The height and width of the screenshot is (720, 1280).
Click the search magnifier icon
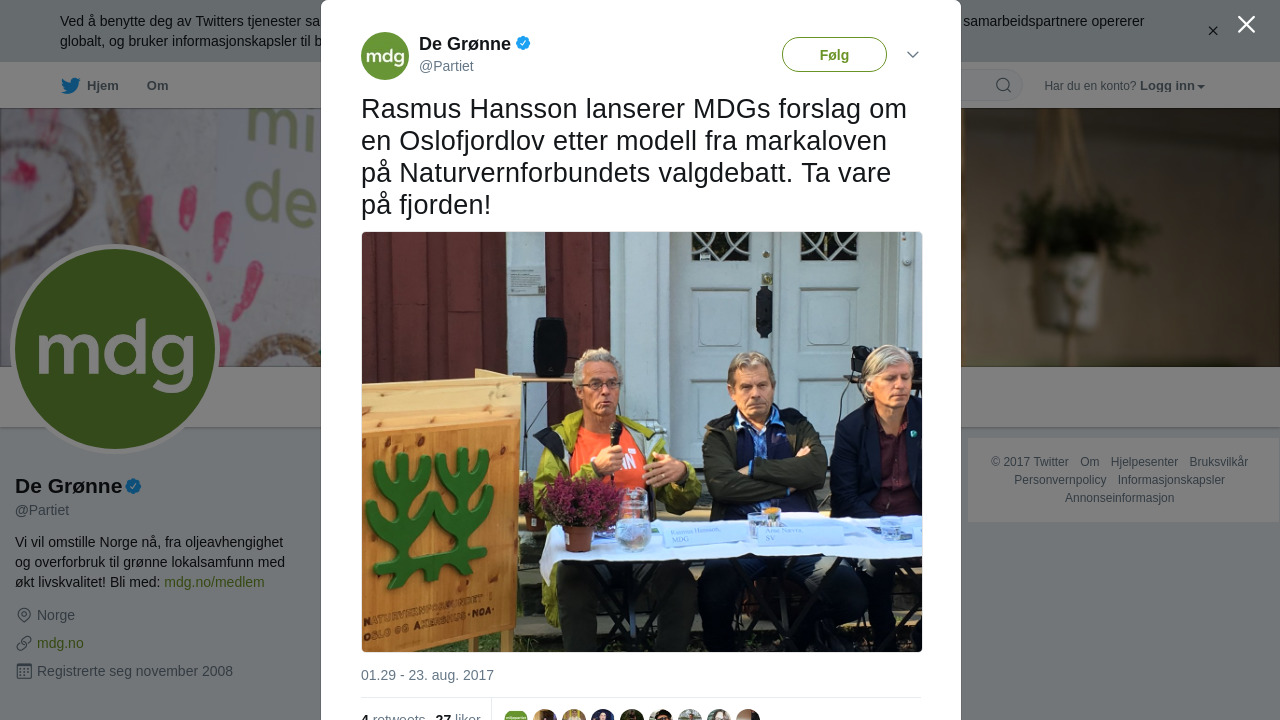(1003, 85)
